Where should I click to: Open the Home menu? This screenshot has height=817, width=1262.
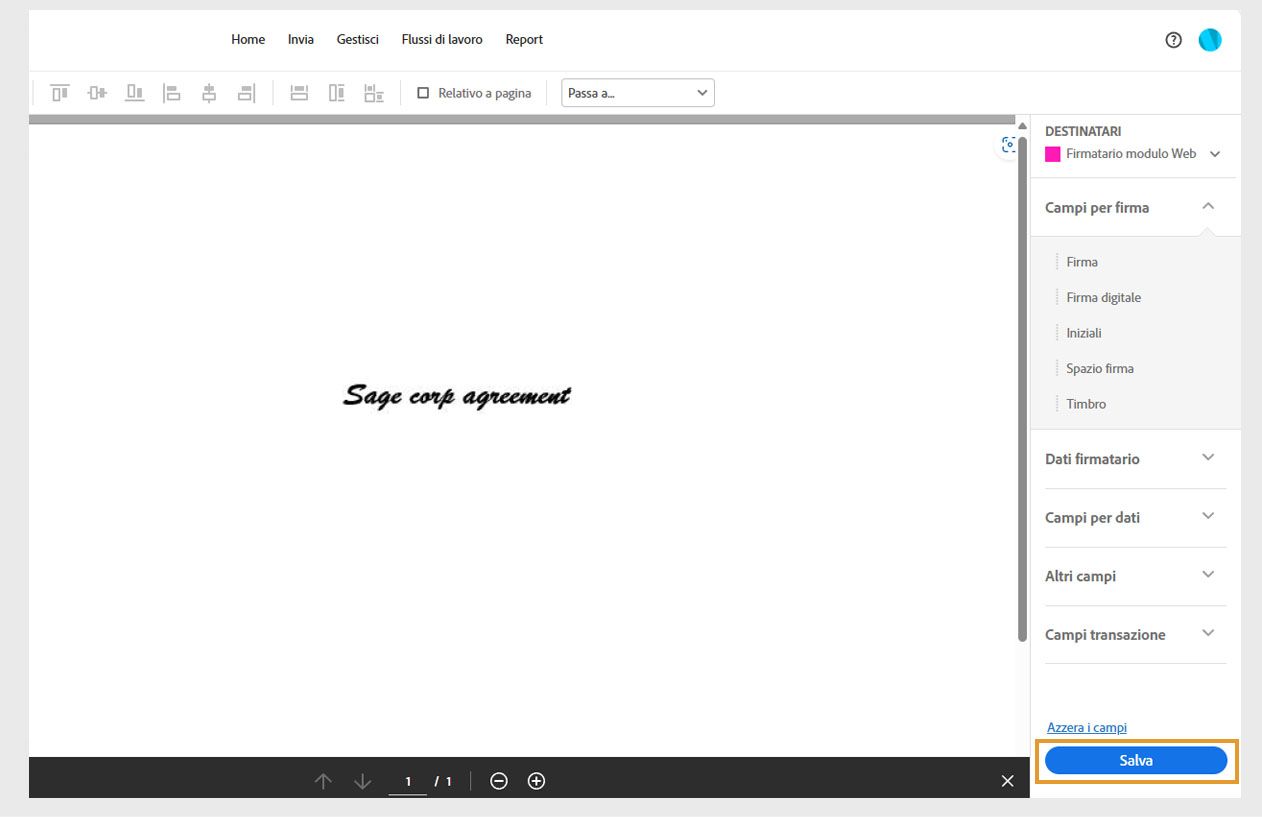point(248,40)
